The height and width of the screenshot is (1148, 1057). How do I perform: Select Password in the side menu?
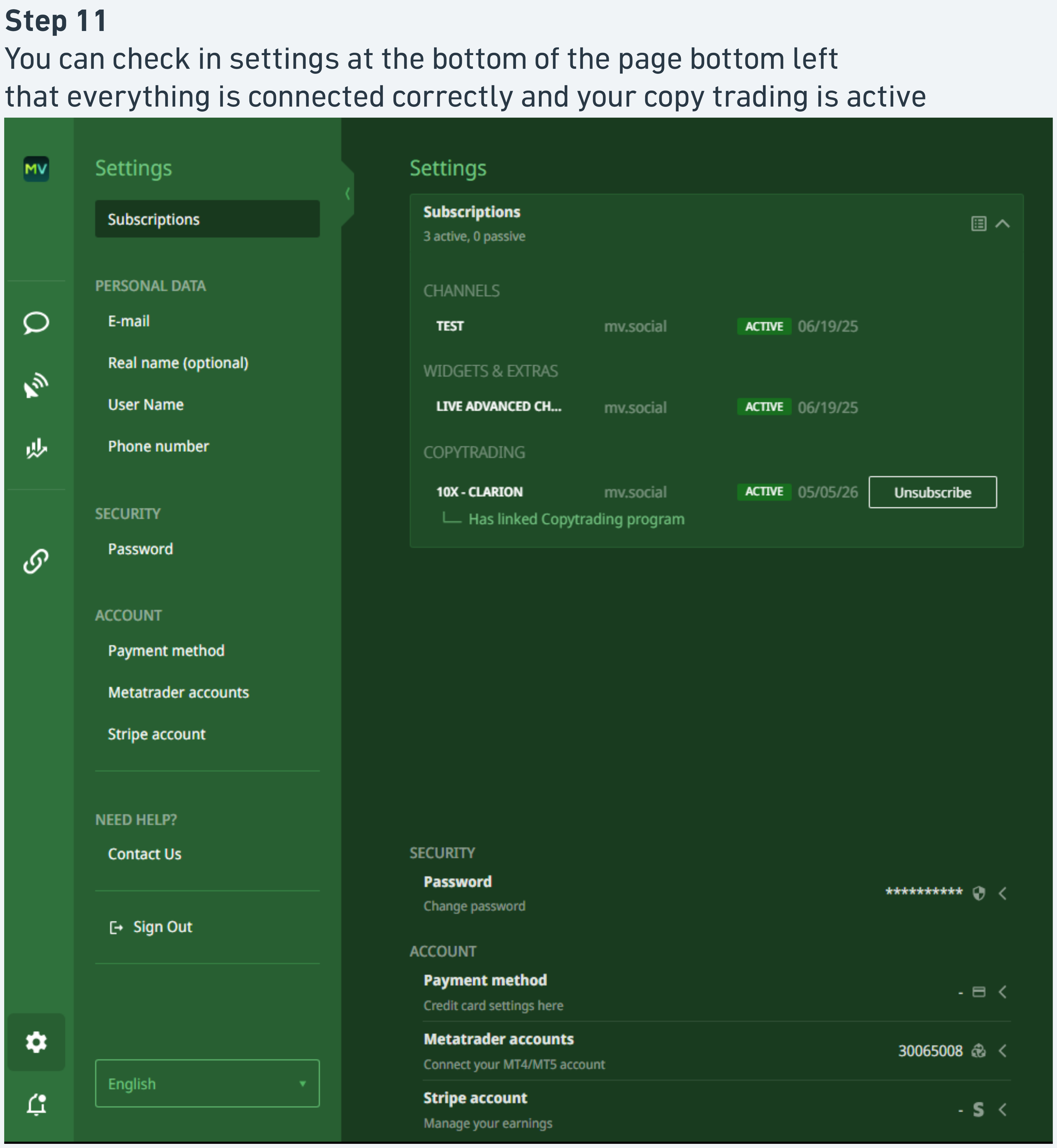140,549
